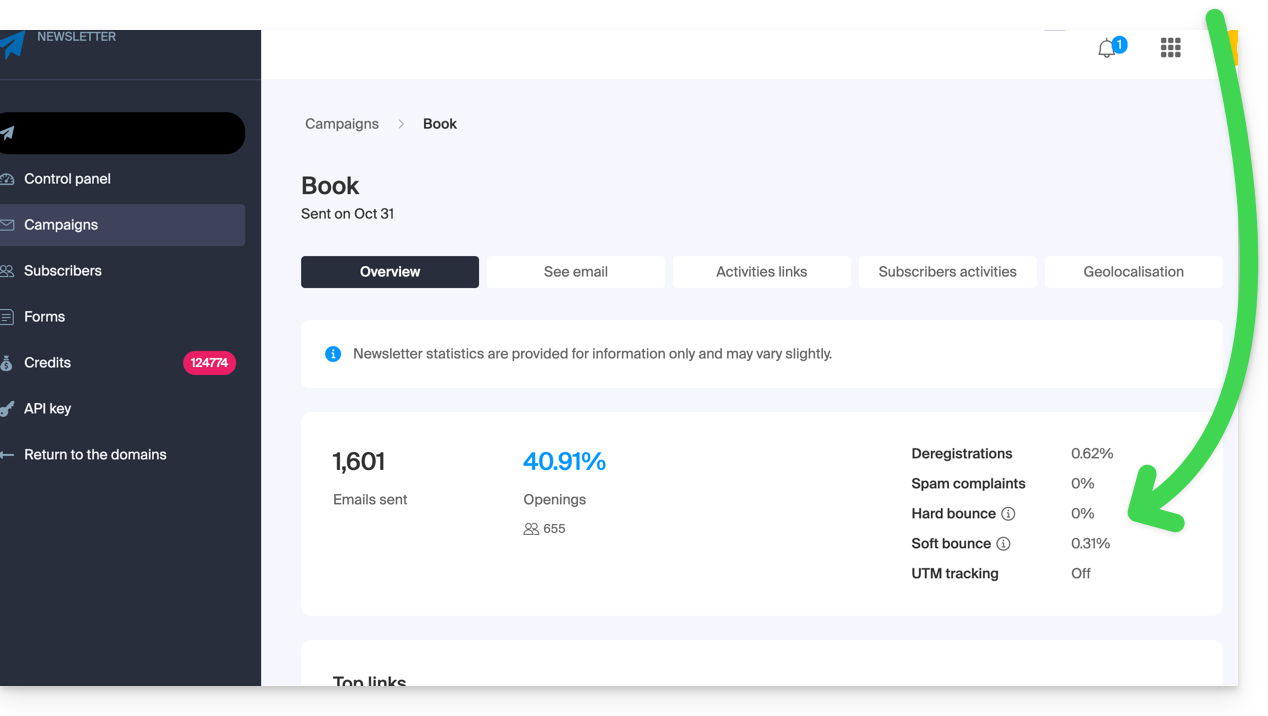
Task: Select the Activities links tab
Action: (761, 272)
